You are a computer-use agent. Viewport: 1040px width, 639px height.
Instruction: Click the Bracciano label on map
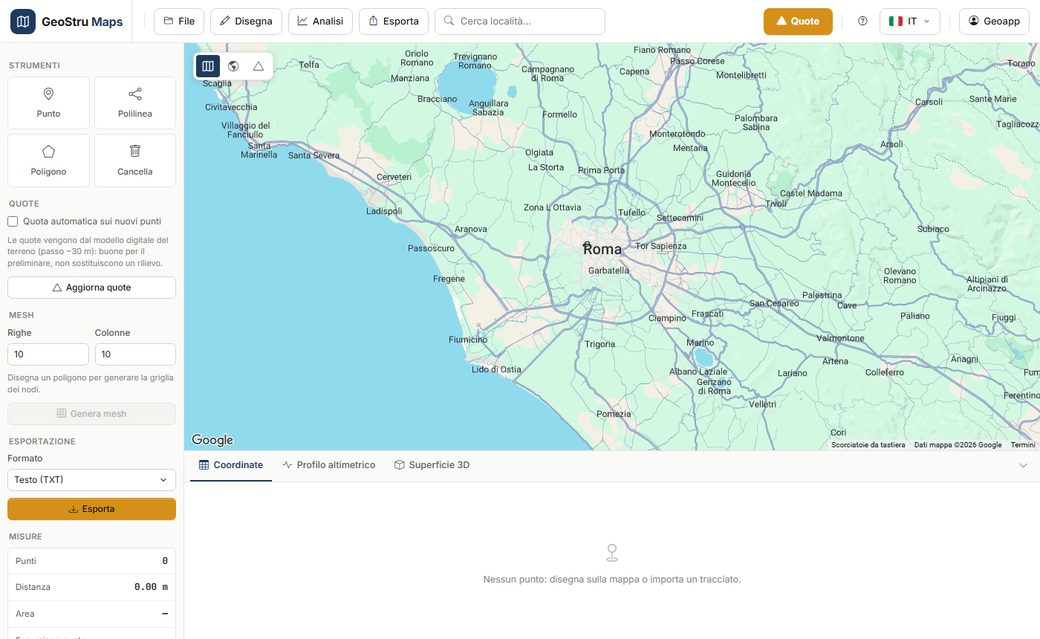coord(437,99)
